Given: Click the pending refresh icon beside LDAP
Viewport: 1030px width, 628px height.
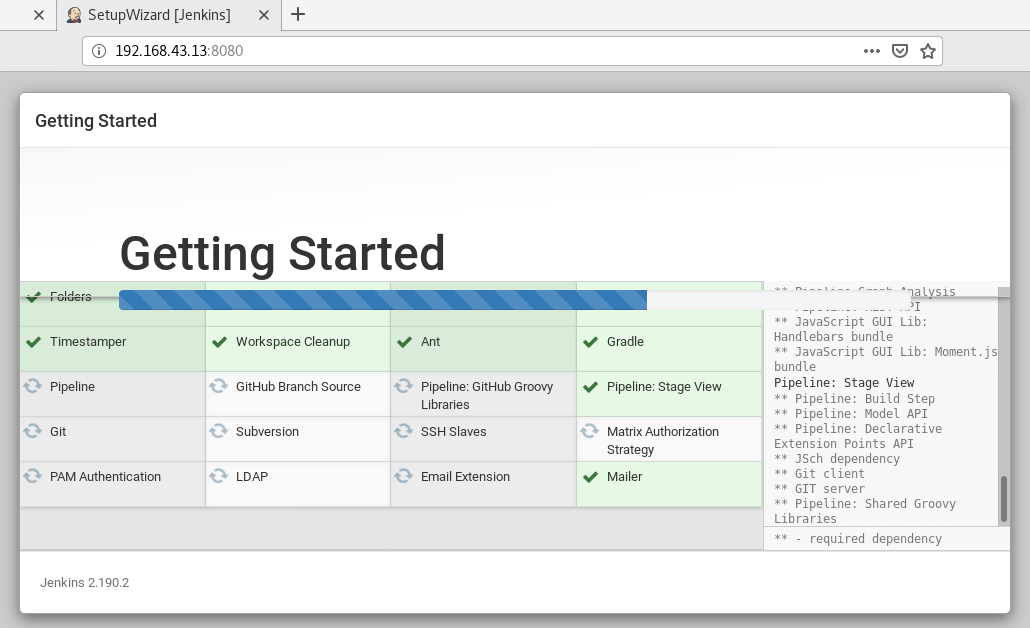Looking at the screenshot, I should [x=219, y=476].
